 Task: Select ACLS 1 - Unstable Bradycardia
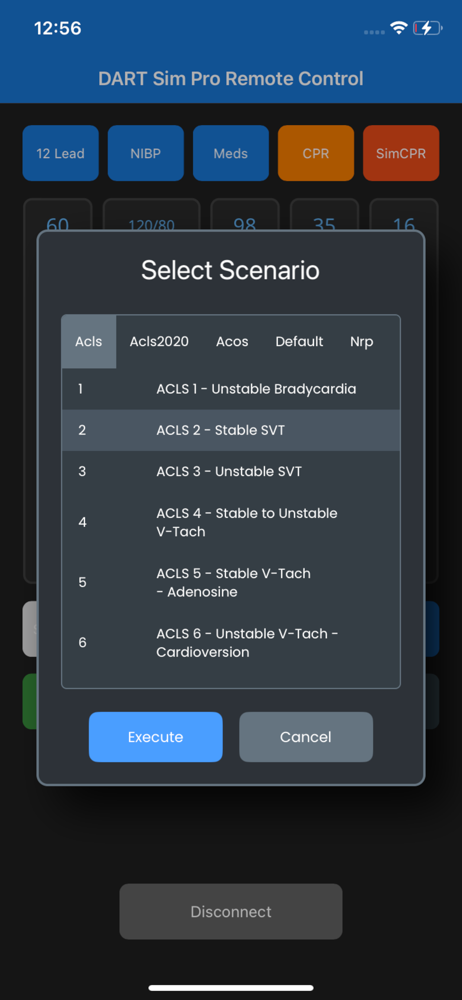click(231, 389)
